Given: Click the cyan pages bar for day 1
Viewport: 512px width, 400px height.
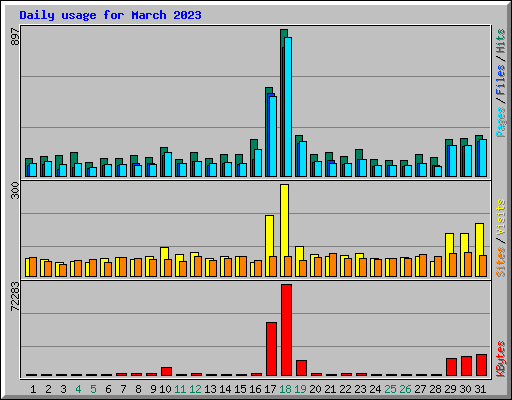Looking at the screenshot, I should tap(33, 170).
